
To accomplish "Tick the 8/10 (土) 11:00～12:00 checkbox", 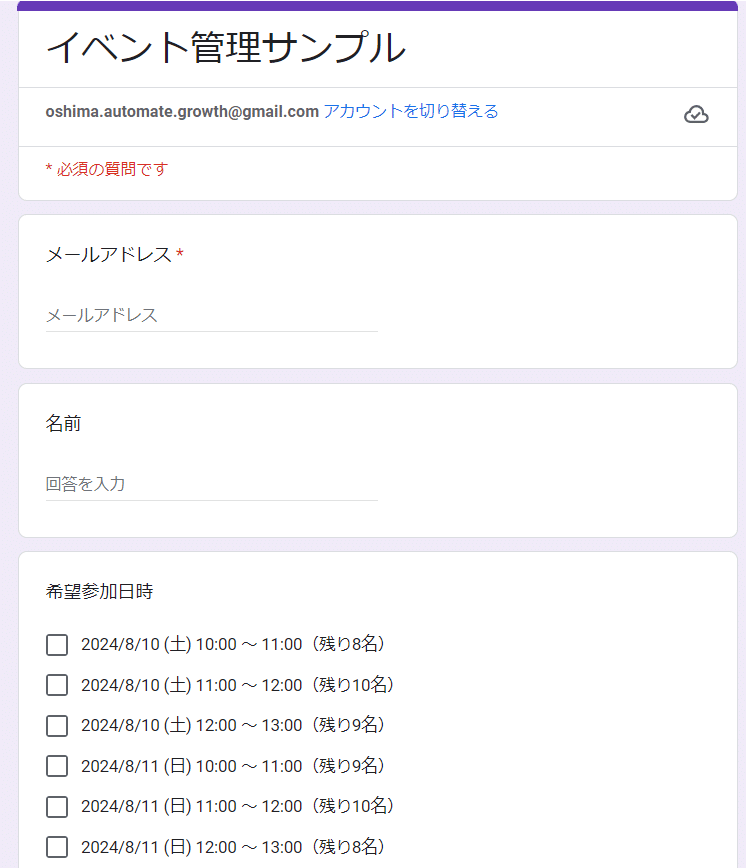I will pyautogui.click(x=57, y=685).
